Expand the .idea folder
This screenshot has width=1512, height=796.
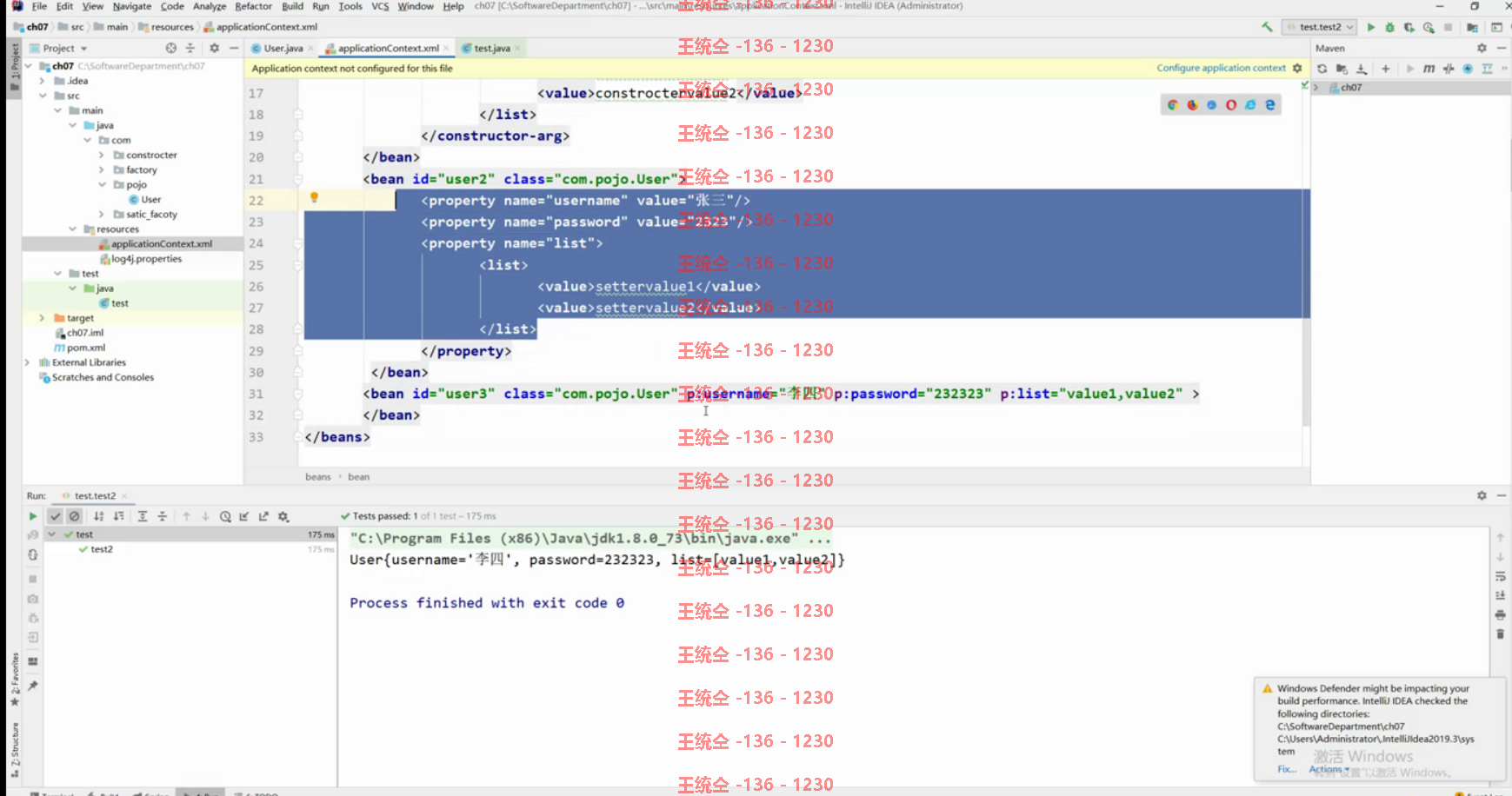tap(42, 81)
